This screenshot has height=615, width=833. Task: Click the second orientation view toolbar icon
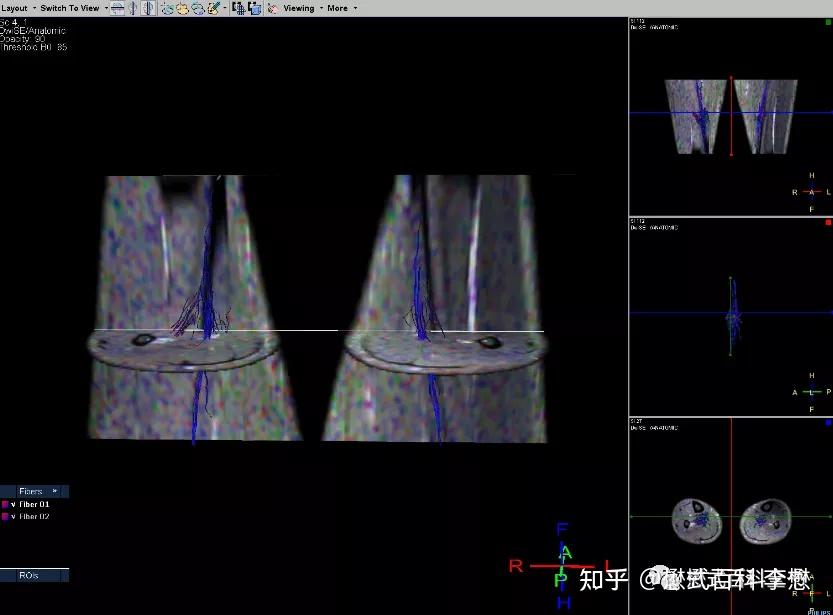coord(133,8)
